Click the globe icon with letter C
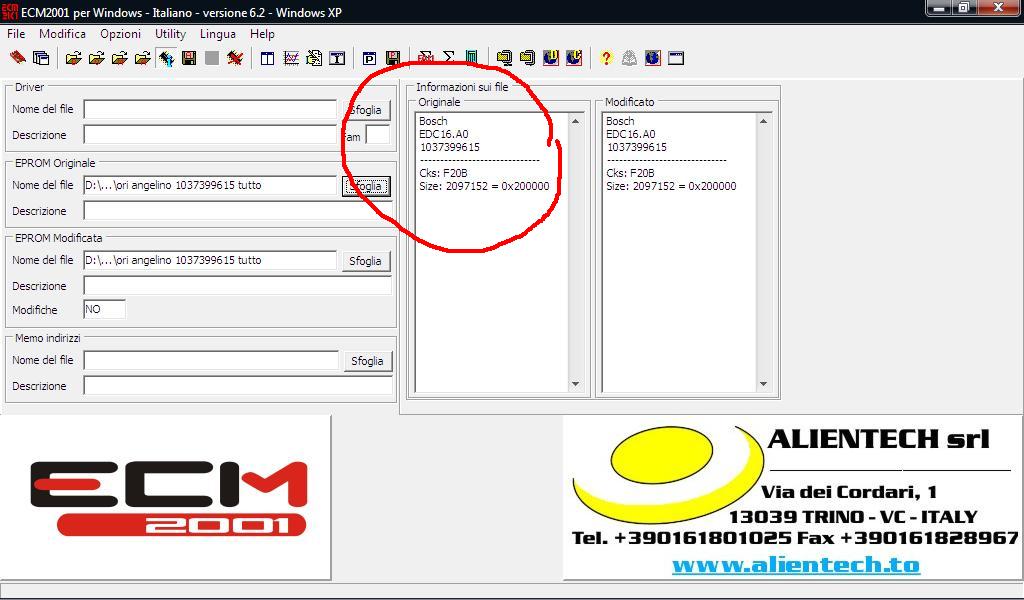Image resolution: width=1024 pixels, height=600 pixels. pyautogui.click(x=574, y=58)
